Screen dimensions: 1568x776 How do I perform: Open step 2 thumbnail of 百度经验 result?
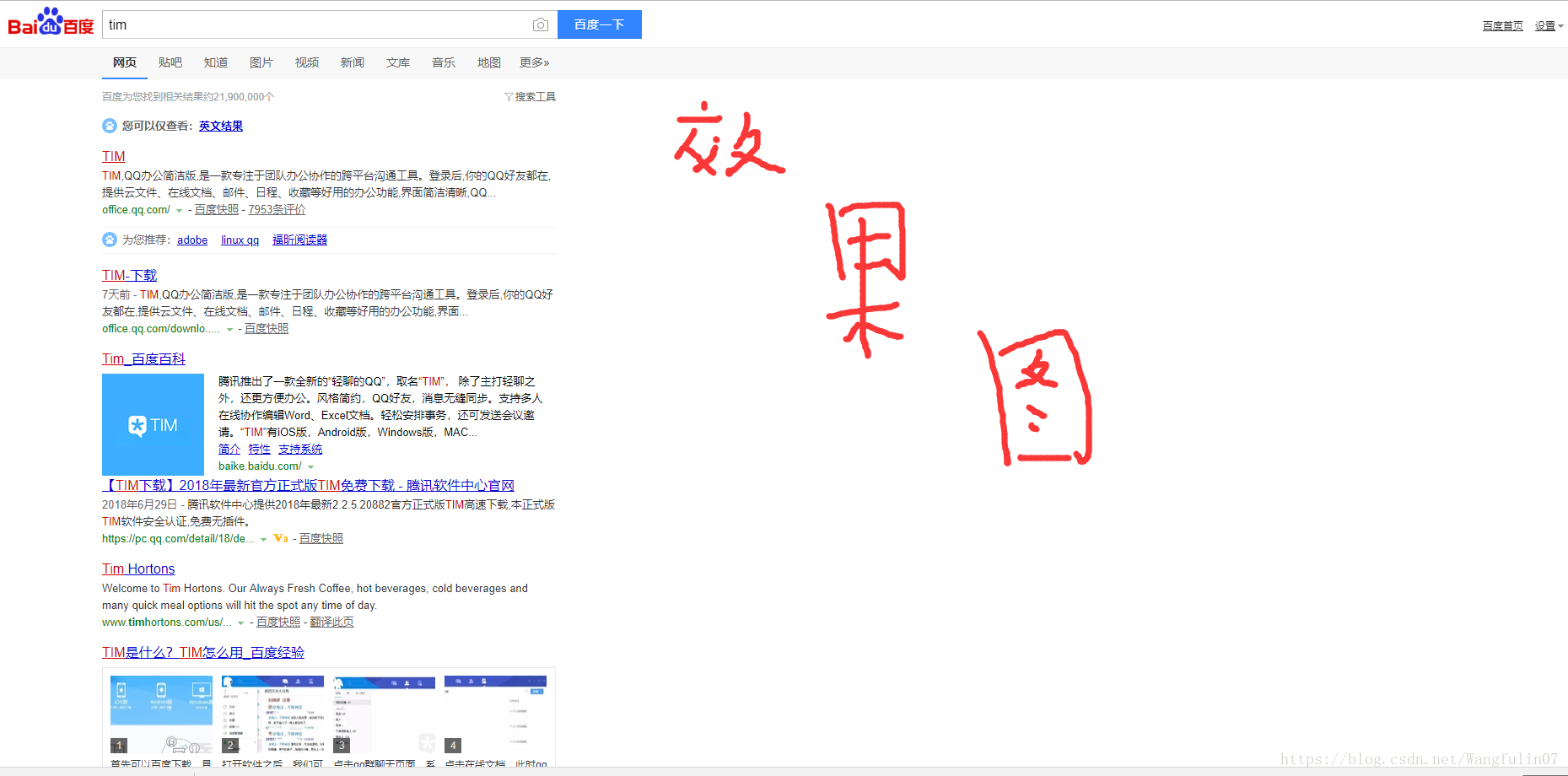(x=272, y=714)
